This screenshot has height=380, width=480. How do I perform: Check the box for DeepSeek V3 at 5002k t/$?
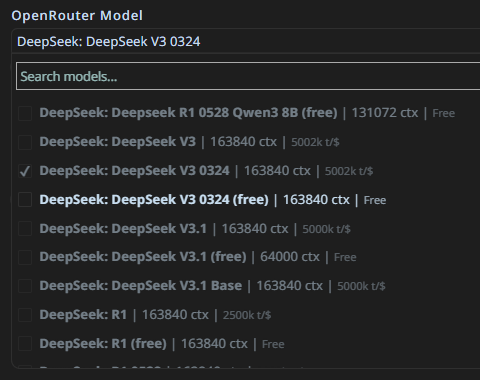pos(25,142)
